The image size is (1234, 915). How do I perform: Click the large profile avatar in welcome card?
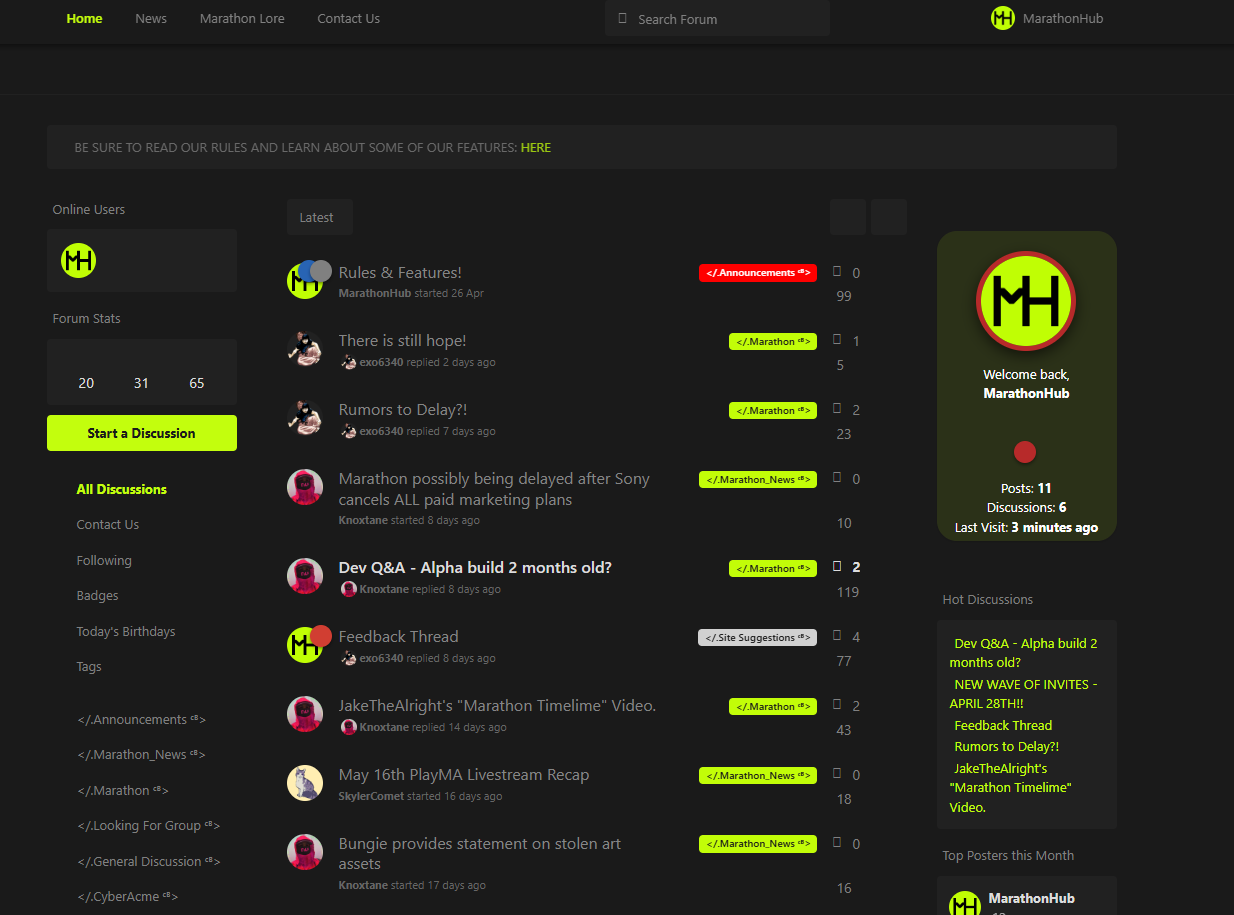click(x=1025, y=301)
